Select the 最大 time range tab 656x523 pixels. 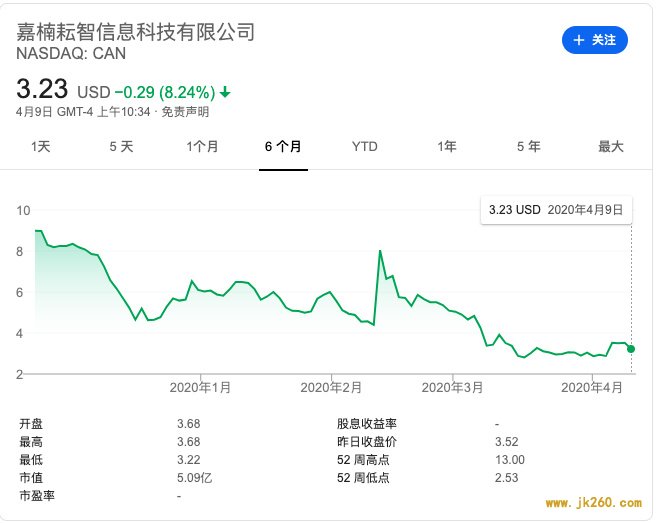610,146
